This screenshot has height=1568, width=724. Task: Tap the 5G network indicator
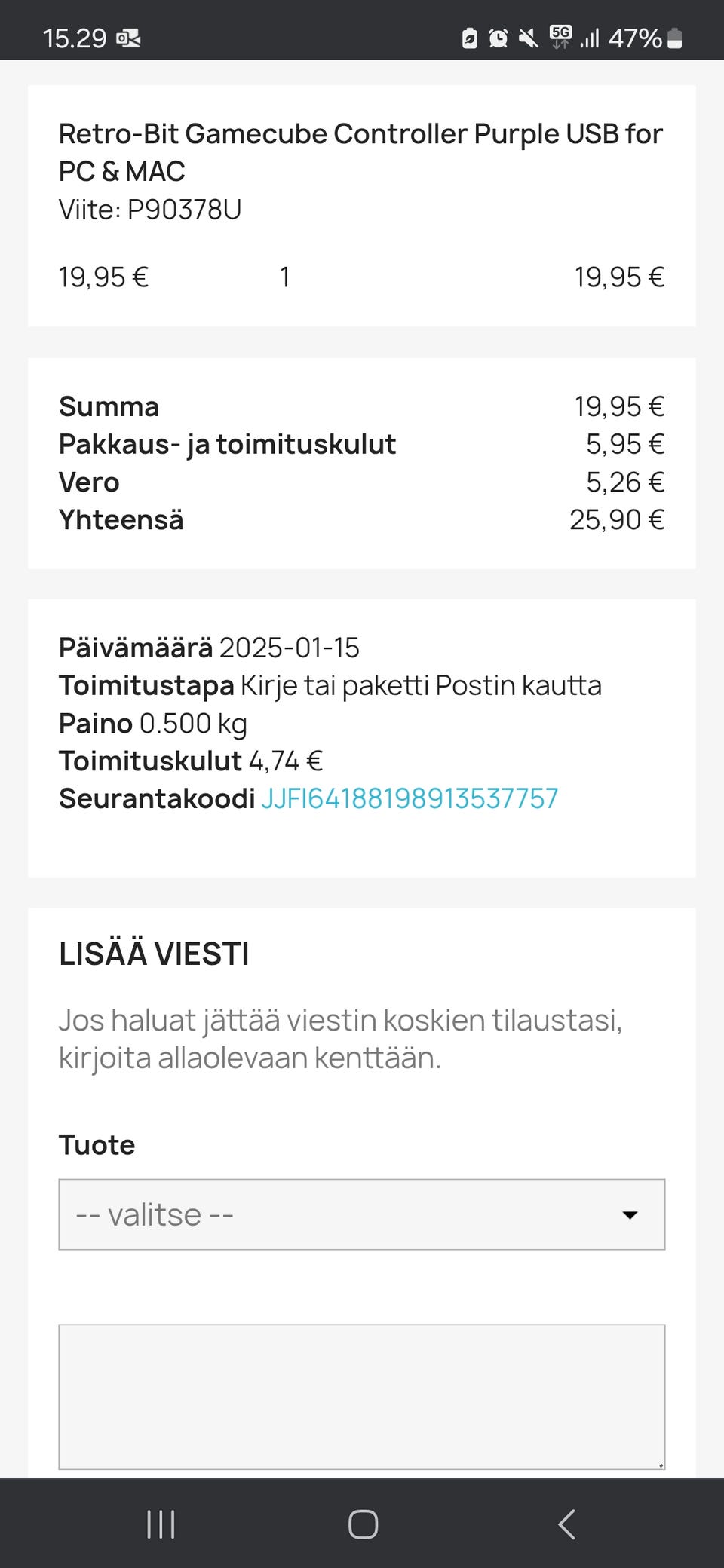pos(560,37)
